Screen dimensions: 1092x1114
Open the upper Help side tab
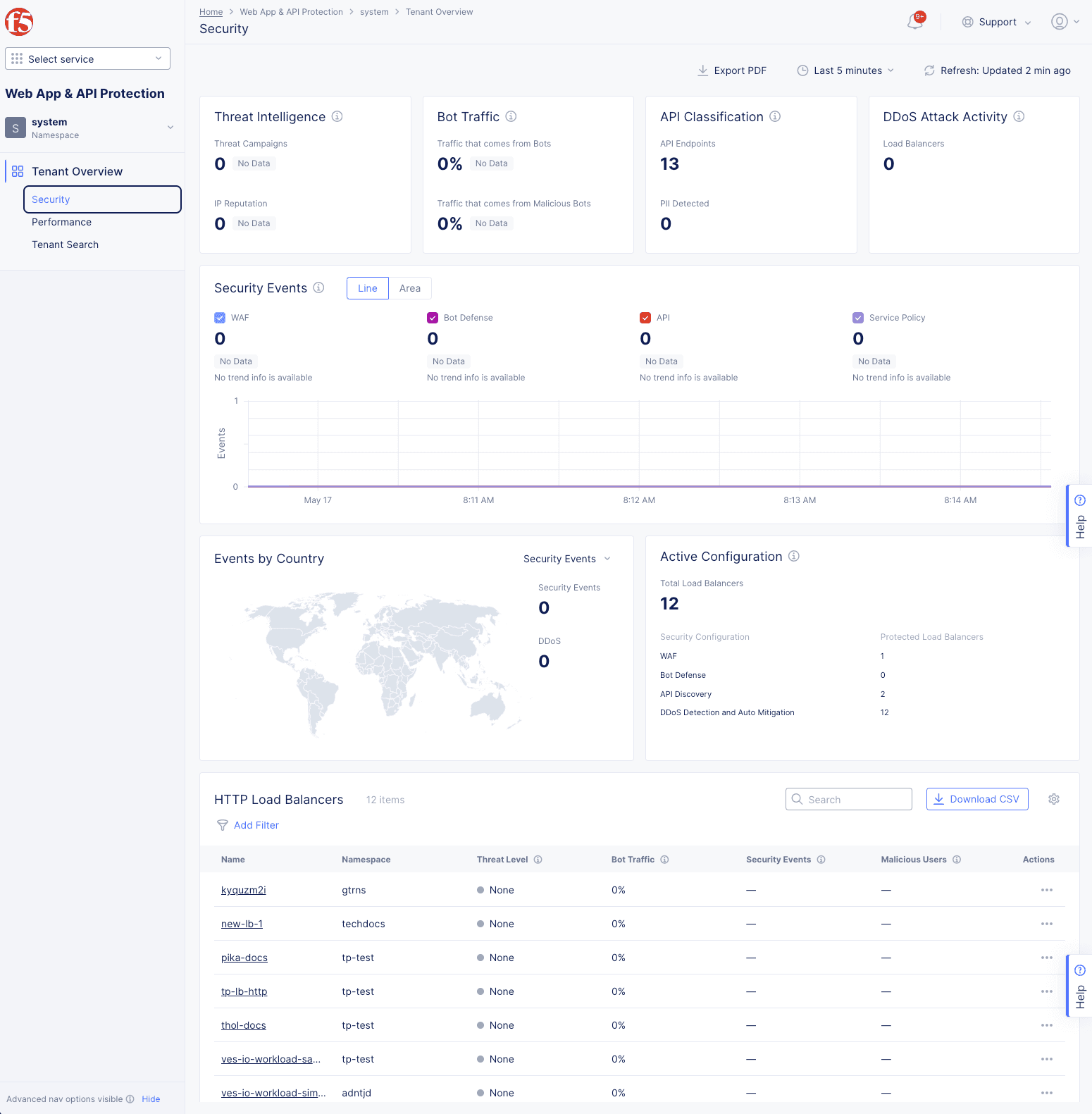(x=1080, y=516)
